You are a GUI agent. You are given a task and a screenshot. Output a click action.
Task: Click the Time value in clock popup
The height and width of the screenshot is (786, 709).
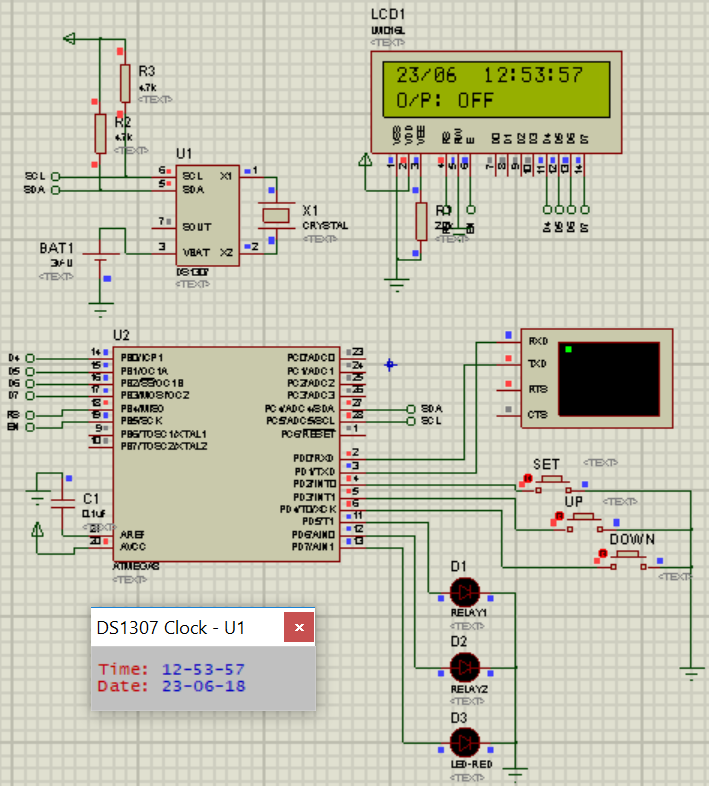coord(203,669)
